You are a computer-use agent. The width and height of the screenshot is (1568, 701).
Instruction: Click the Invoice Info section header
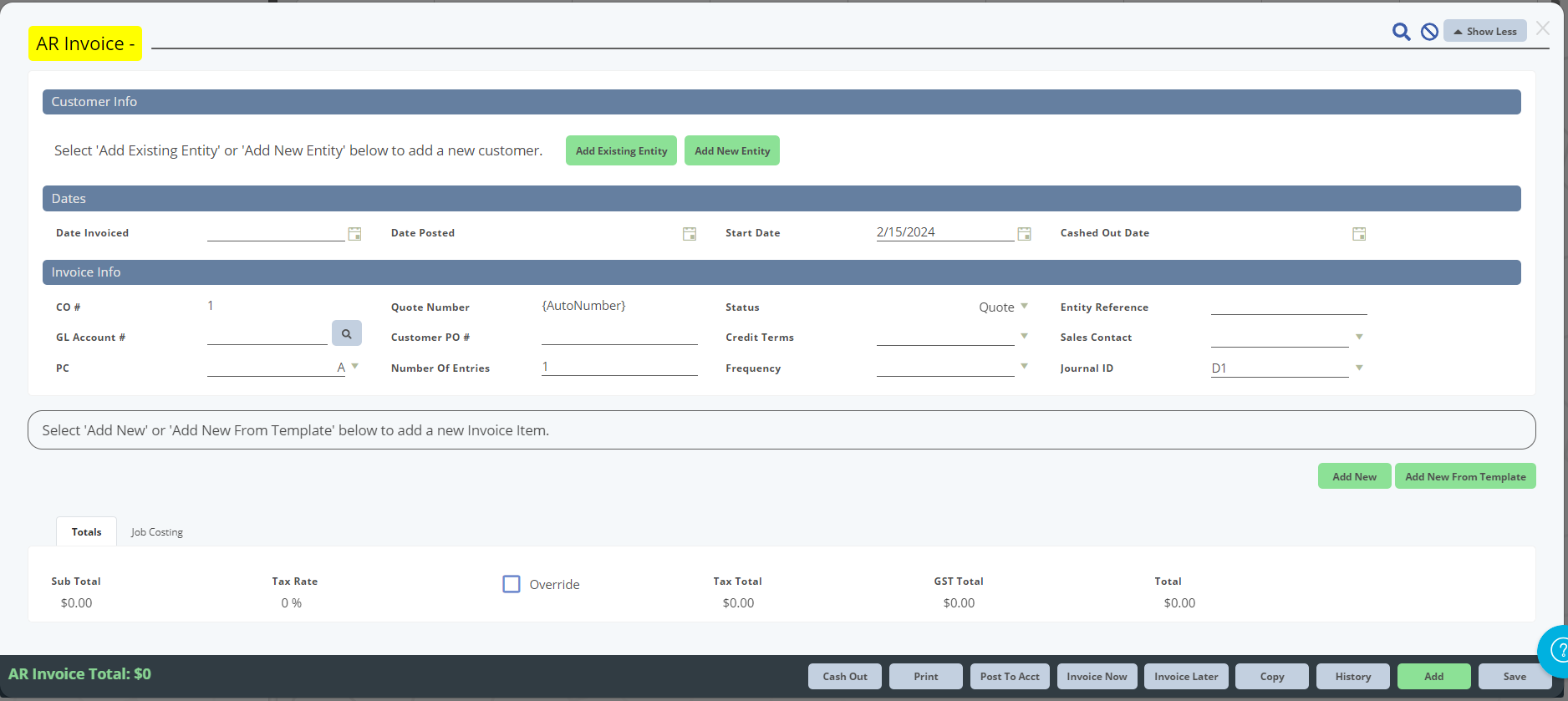pyautogui.click(x=781, y=272)
